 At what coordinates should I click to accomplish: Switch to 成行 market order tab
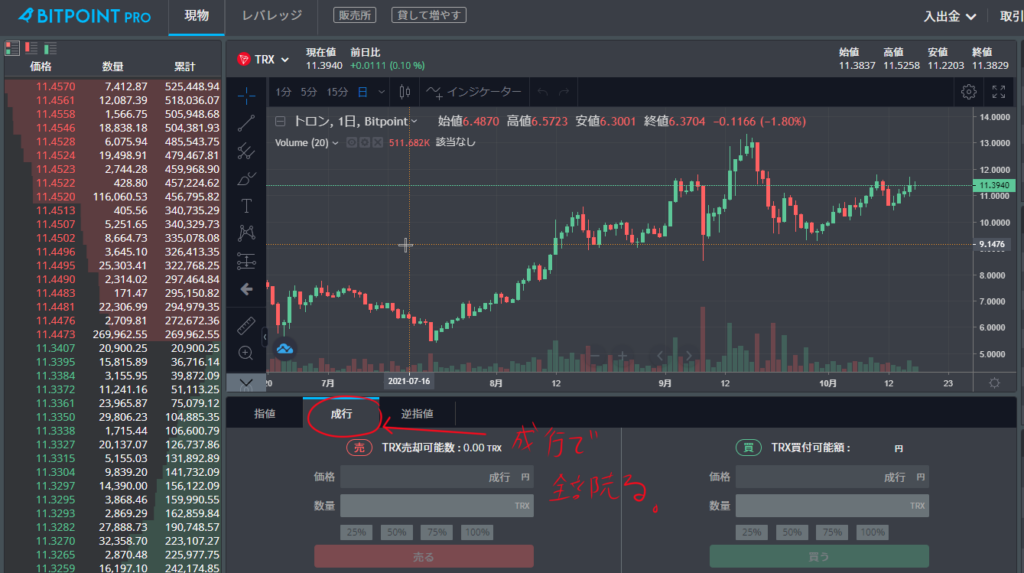341,414
